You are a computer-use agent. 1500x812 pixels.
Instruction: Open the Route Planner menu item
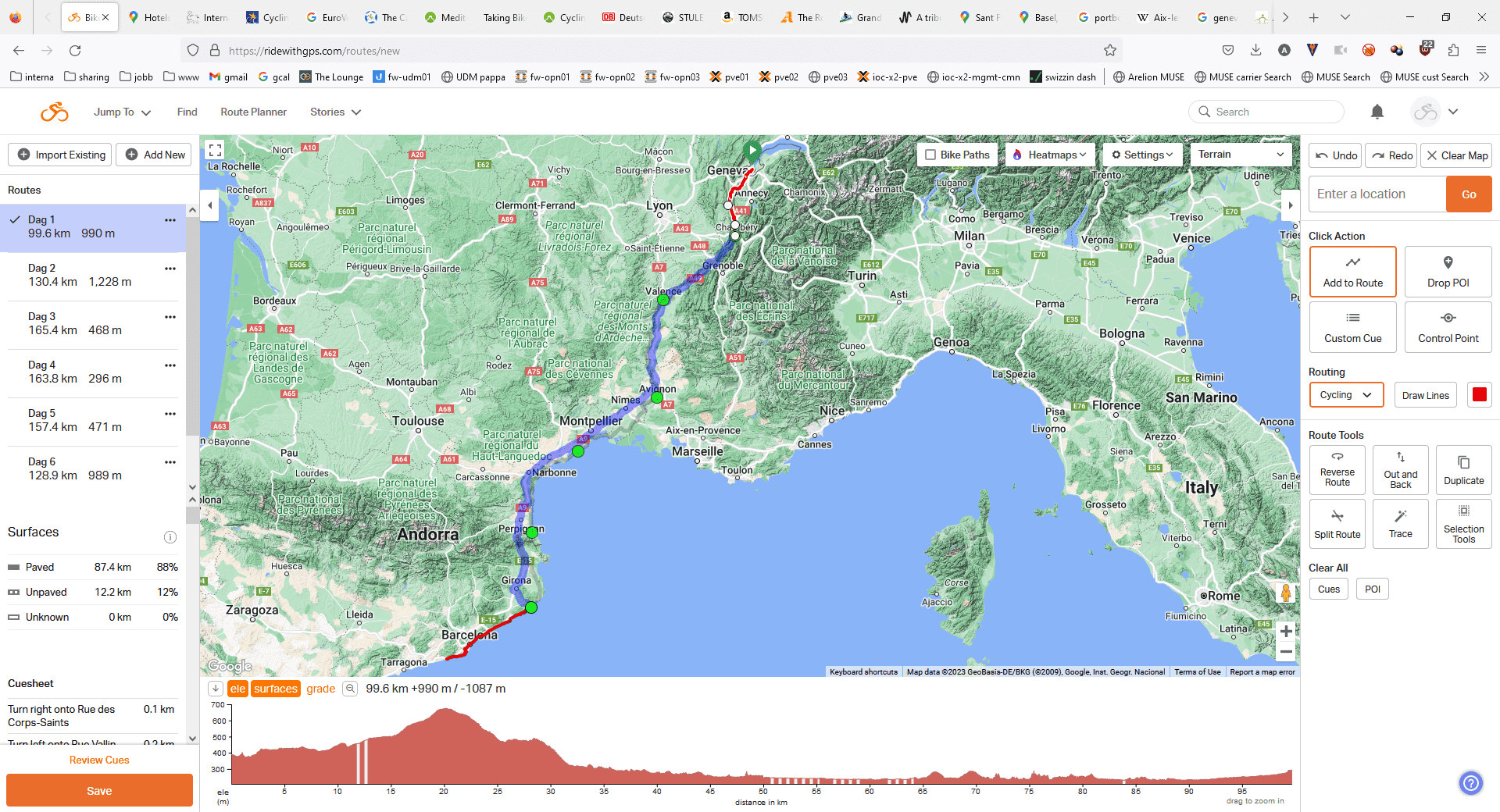[x=253, y=112]
